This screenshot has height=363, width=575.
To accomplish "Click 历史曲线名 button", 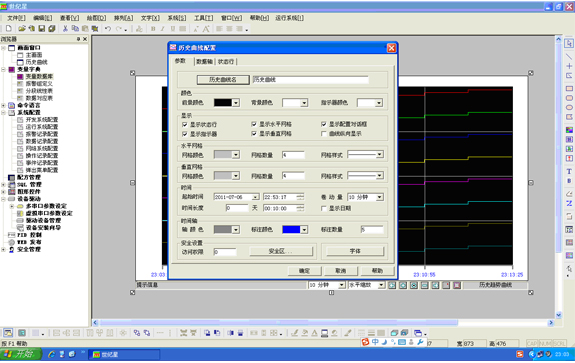I will (223, 80).
